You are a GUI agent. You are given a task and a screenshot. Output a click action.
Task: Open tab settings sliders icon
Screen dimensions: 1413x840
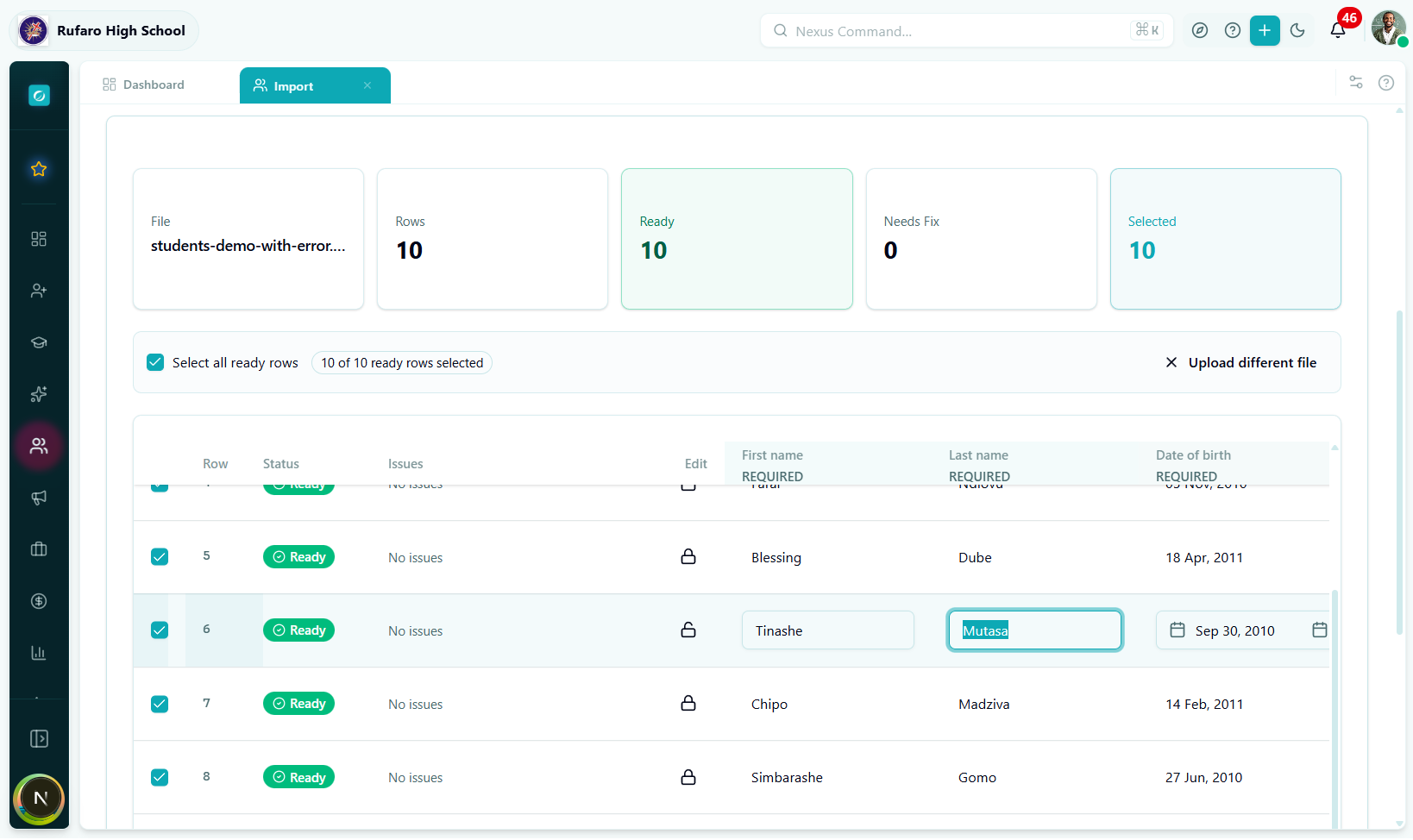tap(1356, 83)
